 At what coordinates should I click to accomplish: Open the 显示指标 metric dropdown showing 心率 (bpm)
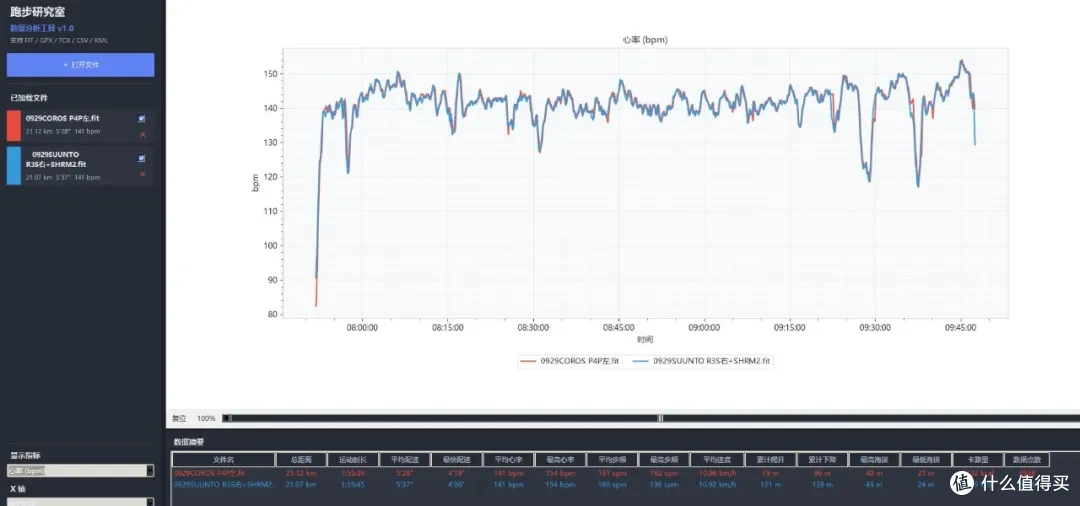(81, 471)
